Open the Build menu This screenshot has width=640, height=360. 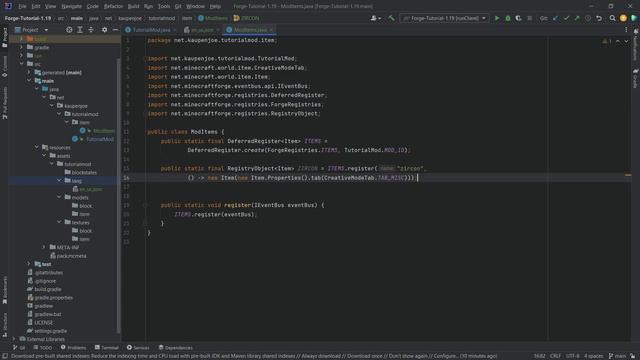click(x=133, y=6)
